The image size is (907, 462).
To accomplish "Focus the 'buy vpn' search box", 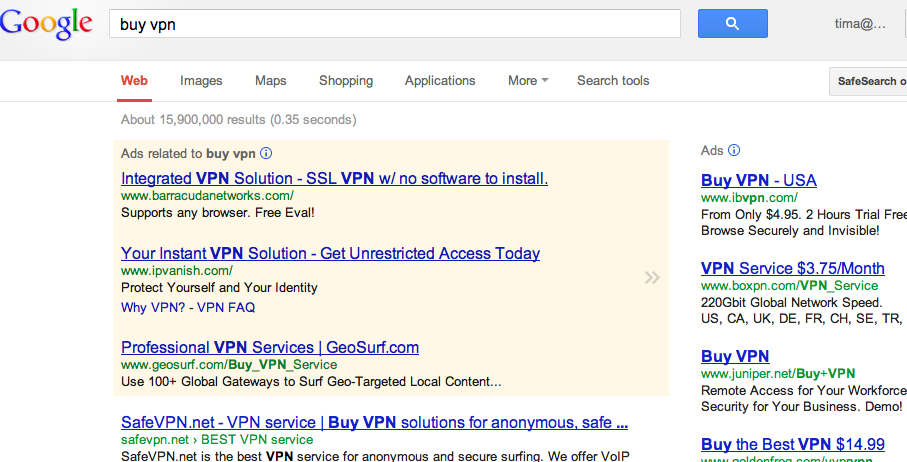I will click(x=394, y=24).
